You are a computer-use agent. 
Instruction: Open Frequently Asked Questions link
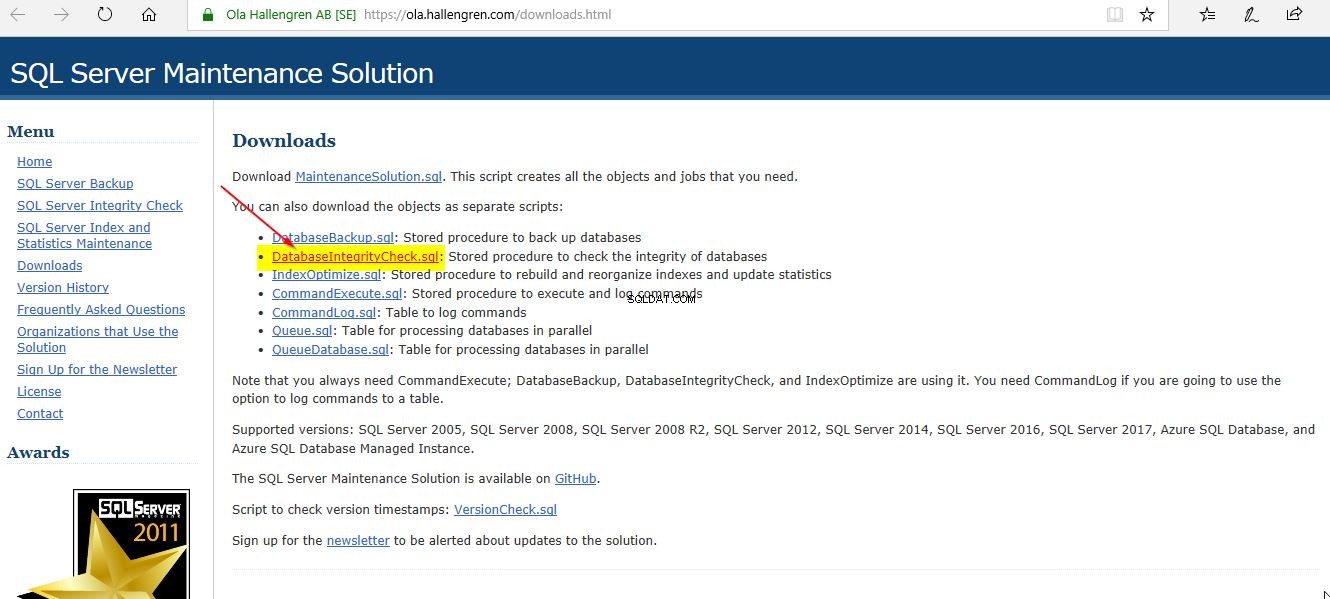(x=101, y=310)
